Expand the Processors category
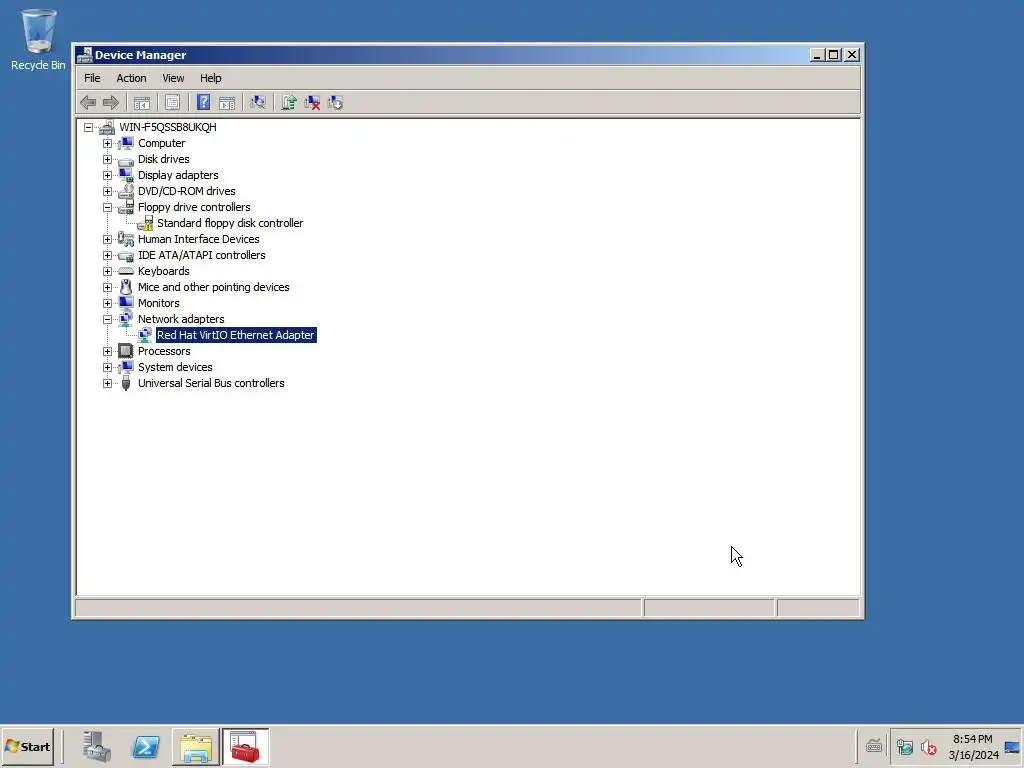 tap(107, 351)
